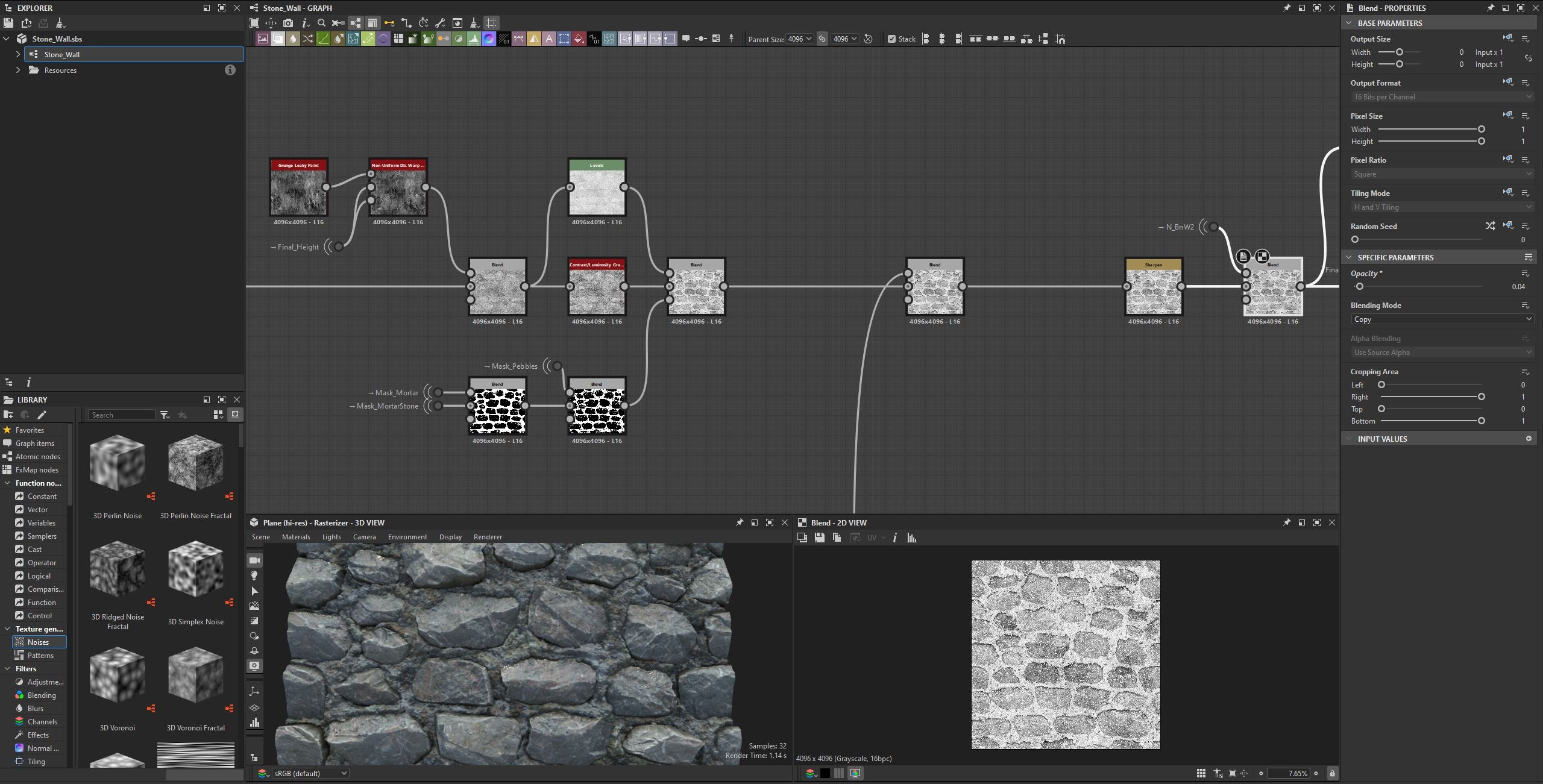Image resolution: width=1543 pixels, height=784 pixels.
Task: Click the light bulb icon in 3D view sidebar
Action: tap(254, 575)
